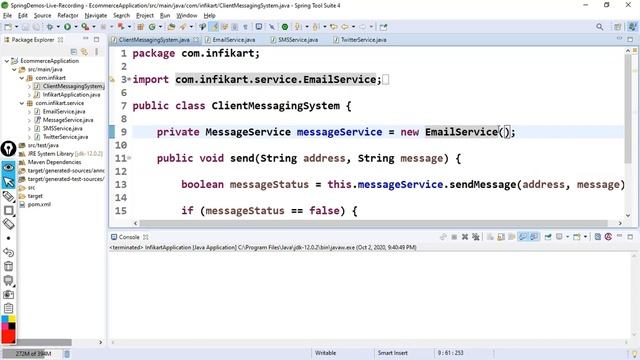Screen dimensions: 640x360
Task: Click the green Run button in toolbar
Action: click(67, 27)
